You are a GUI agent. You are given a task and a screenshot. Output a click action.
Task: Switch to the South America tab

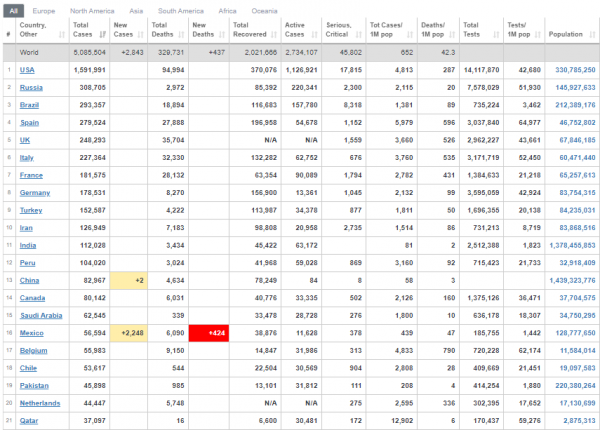click(x=181, y=11)
